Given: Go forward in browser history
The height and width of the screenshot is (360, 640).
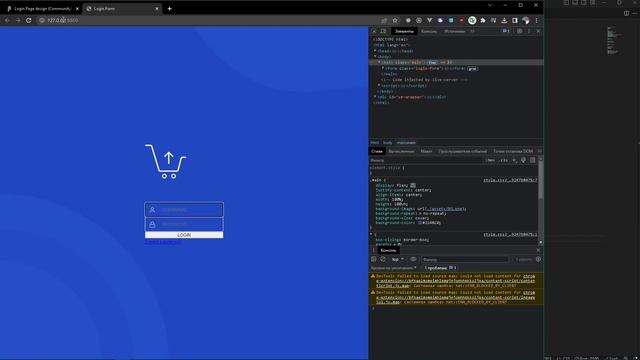Looking at the screenshot, I should click(x=18, y=20).
